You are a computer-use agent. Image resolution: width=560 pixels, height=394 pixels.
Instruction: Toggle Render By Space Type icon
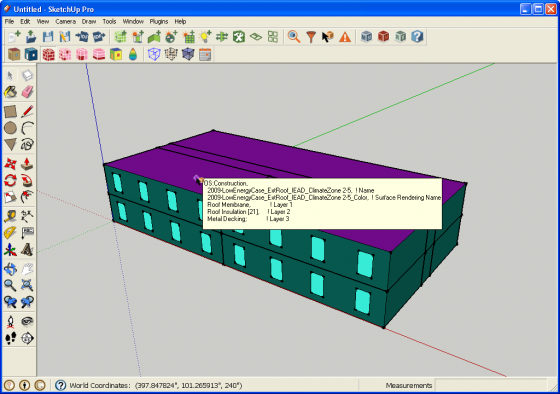tap(65, 54)
